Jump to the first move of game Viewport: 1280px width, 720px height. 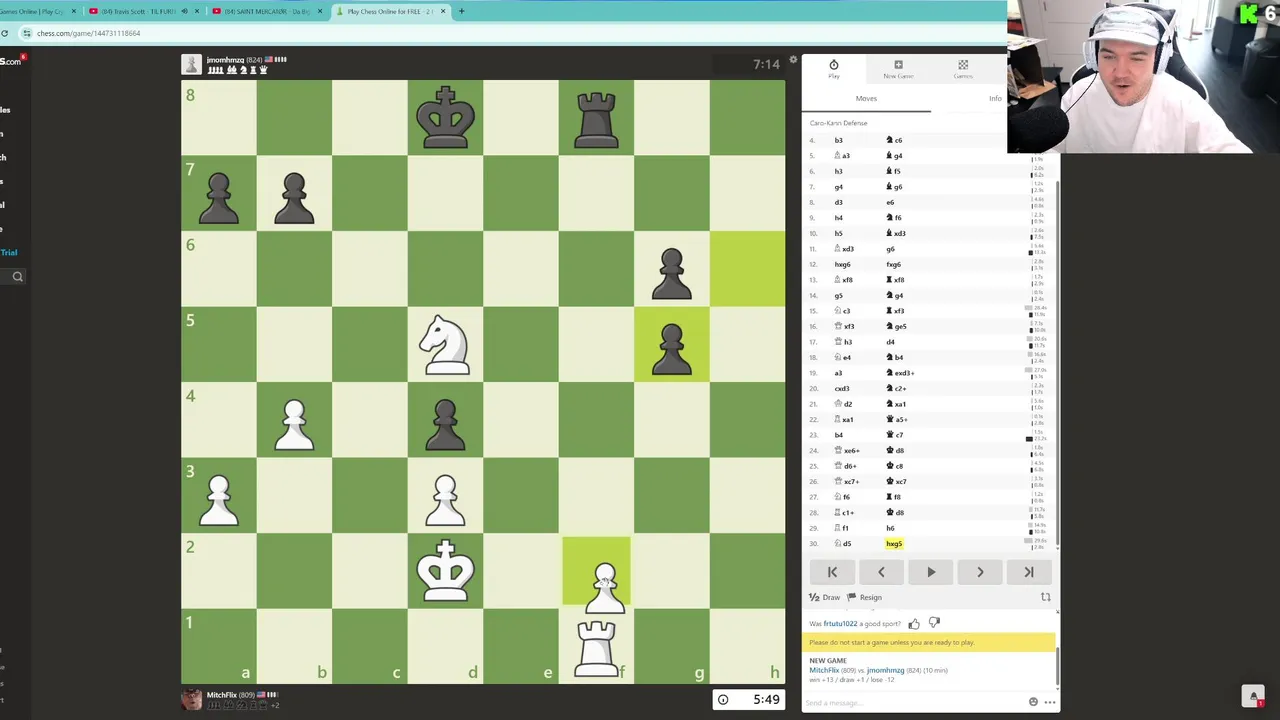[832, 572]
